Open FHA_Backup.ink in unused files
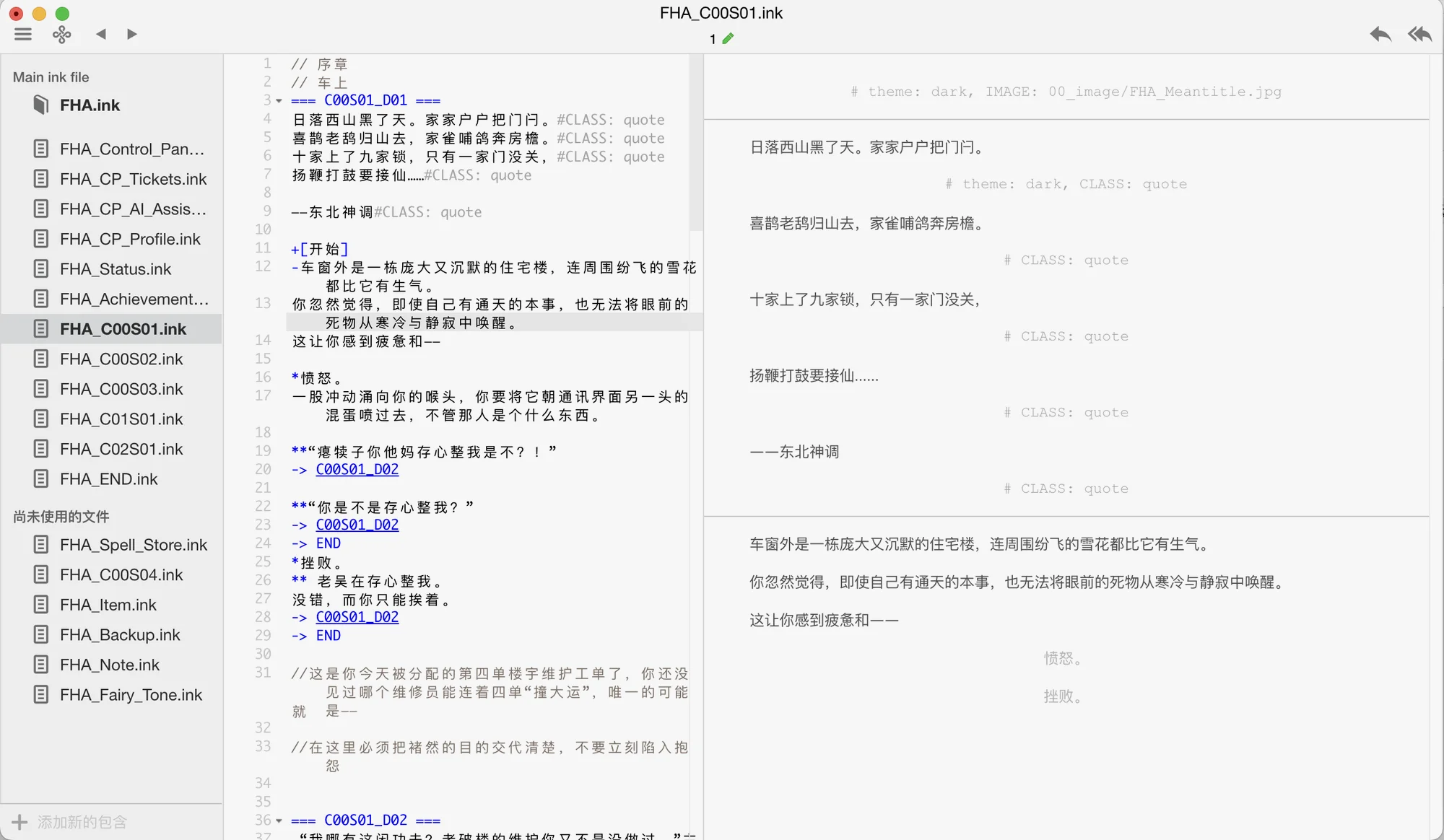Image resolution: width=1444 pixels, height=840 pixels. coord(120,635)
